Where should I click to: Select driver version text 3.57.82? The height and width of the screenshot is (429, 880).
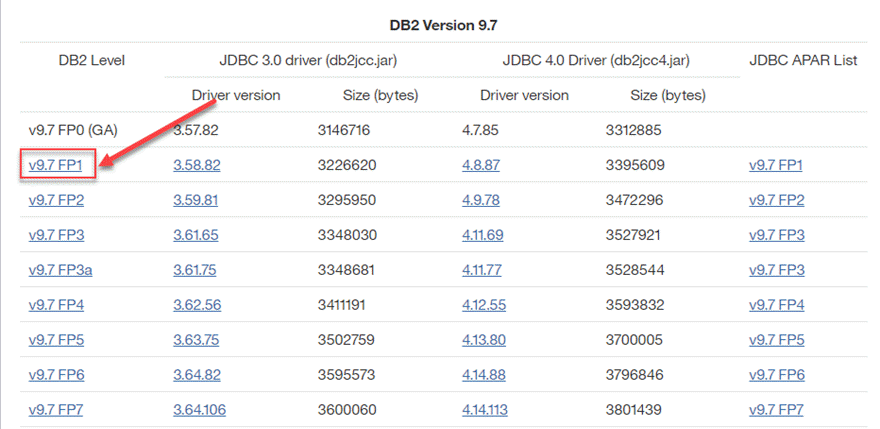click(196, 131)
